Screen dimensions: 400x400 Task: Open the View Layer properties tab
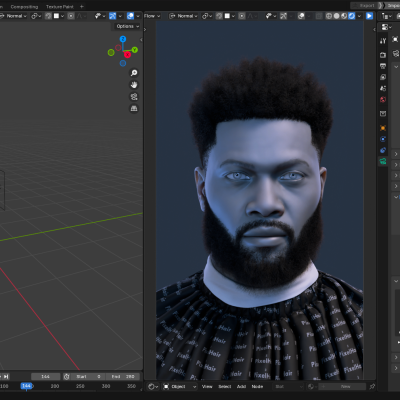coord(383,77)
